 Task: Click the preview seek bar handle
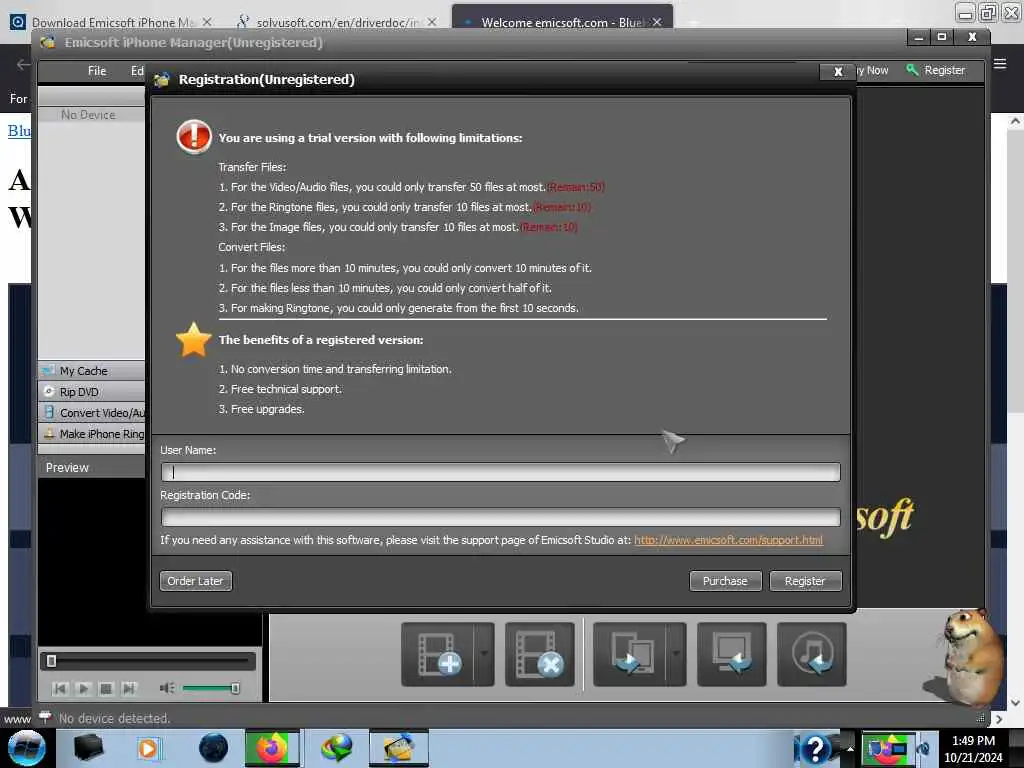(52, 662)
